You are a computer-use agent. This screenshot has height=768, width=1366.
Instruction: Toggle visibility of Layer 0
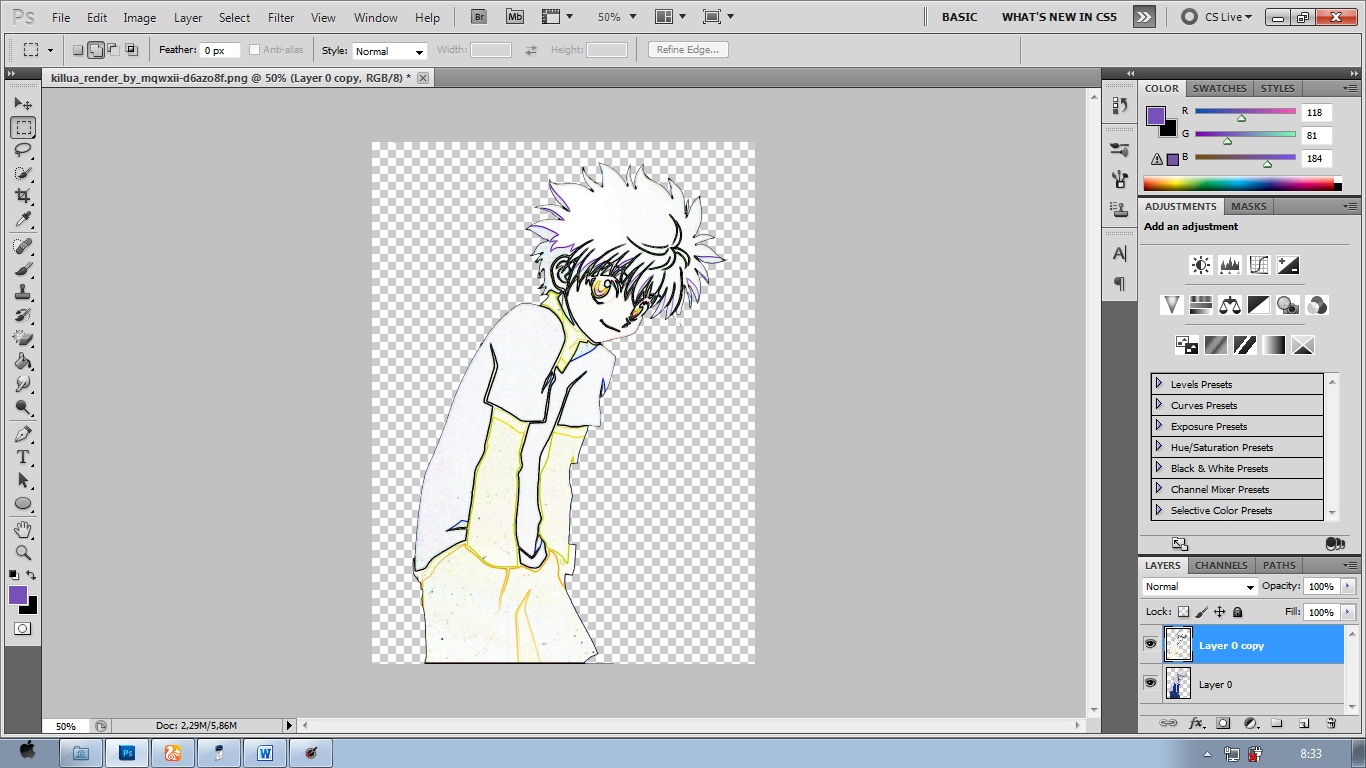pos(1150,684)
